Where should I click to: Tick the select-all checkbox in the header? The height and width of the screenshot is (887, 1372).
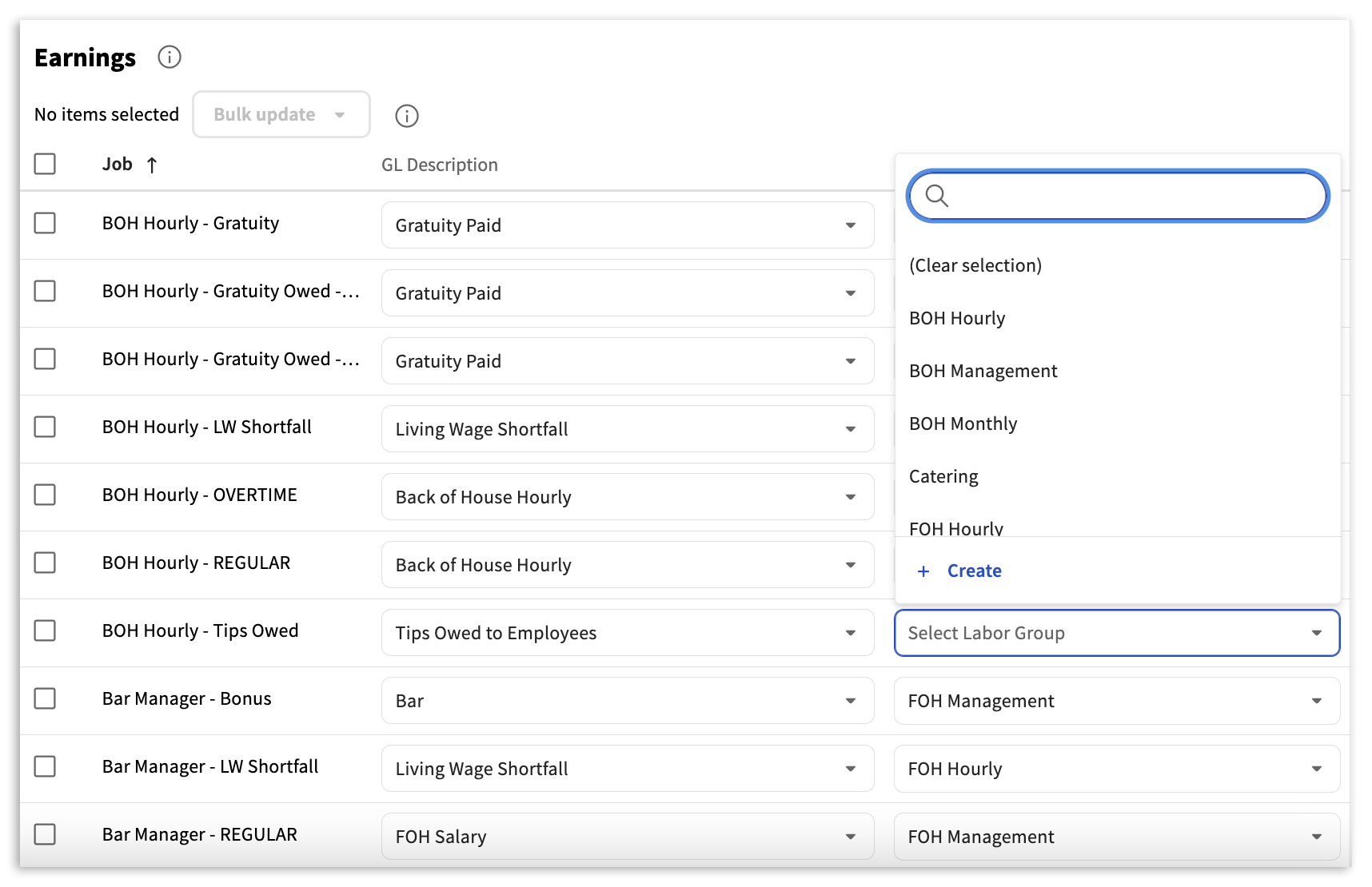click(x=45, y=164)
